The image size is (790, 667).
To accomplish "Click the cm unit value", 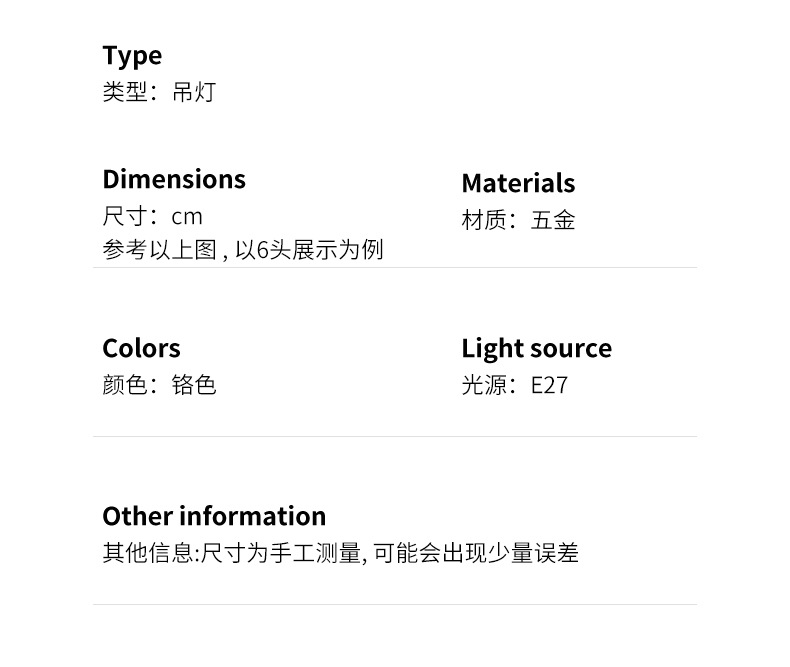I will 187,217.
